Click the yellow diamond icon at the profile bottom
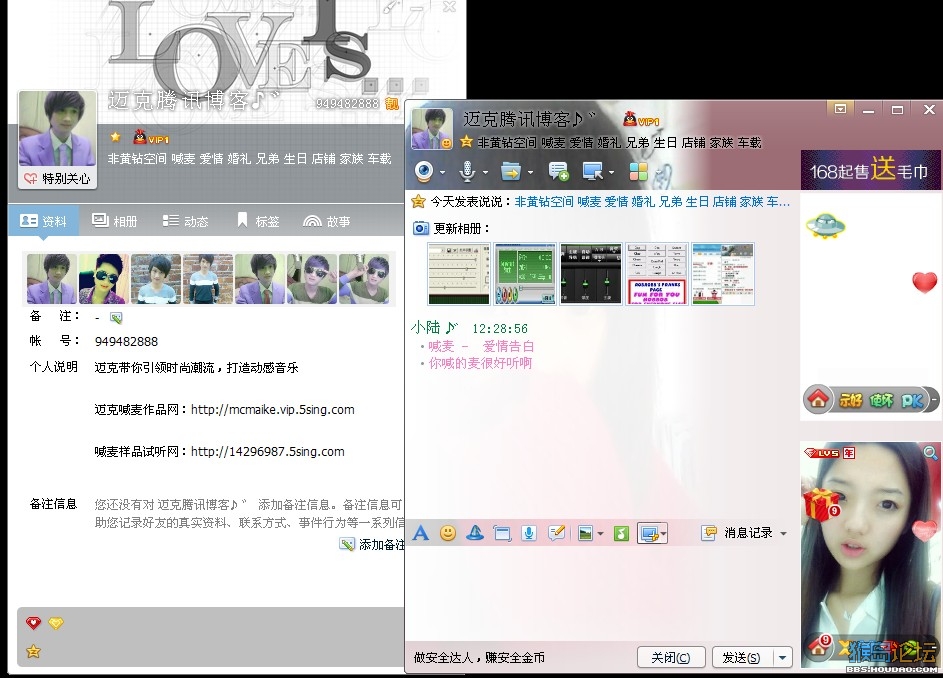Image resolution: width=943 pixels, height=678 pixels. pyautogui.click(x=56, y=623)
